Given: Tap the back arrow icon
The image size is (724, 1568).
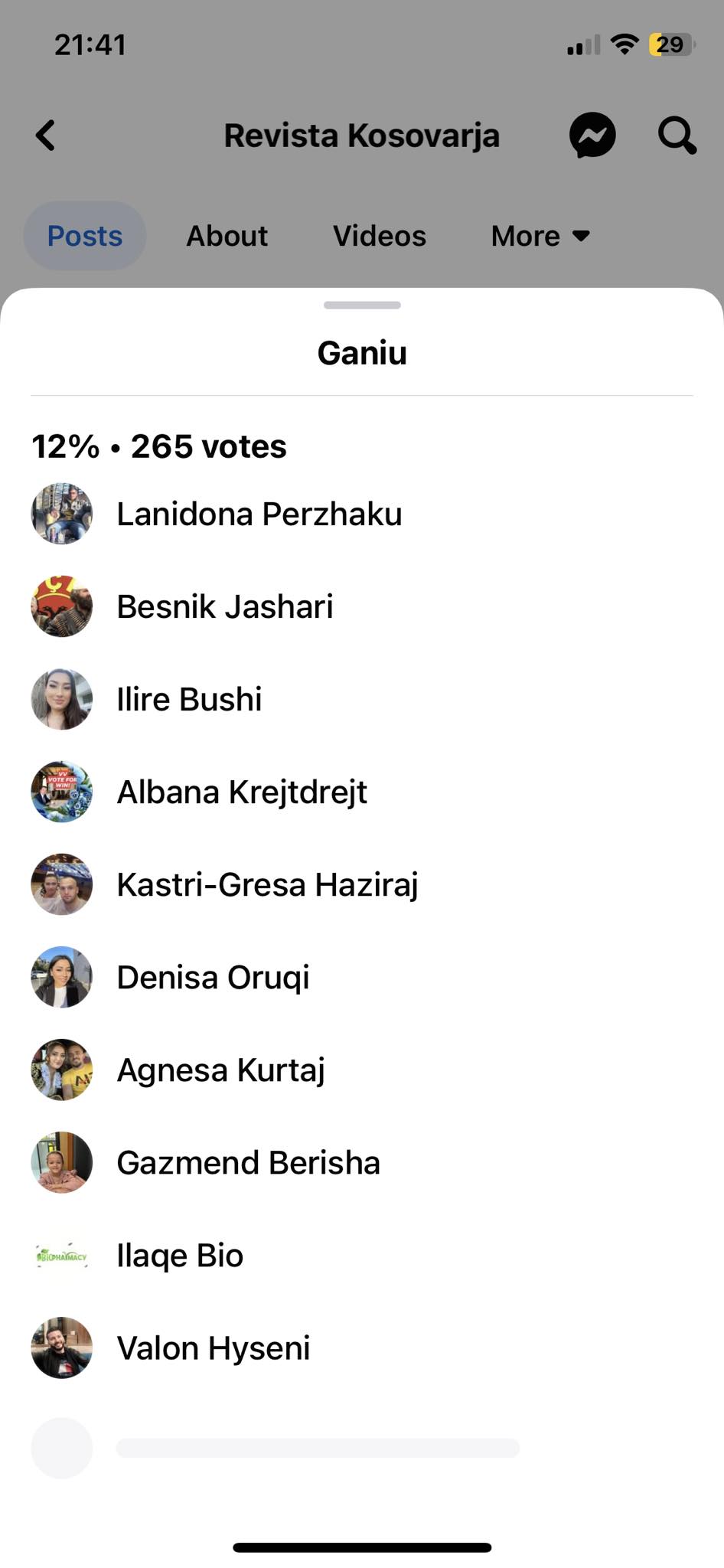Looking at the screenshot, I should pyautogui.click(x=46, y=136).
